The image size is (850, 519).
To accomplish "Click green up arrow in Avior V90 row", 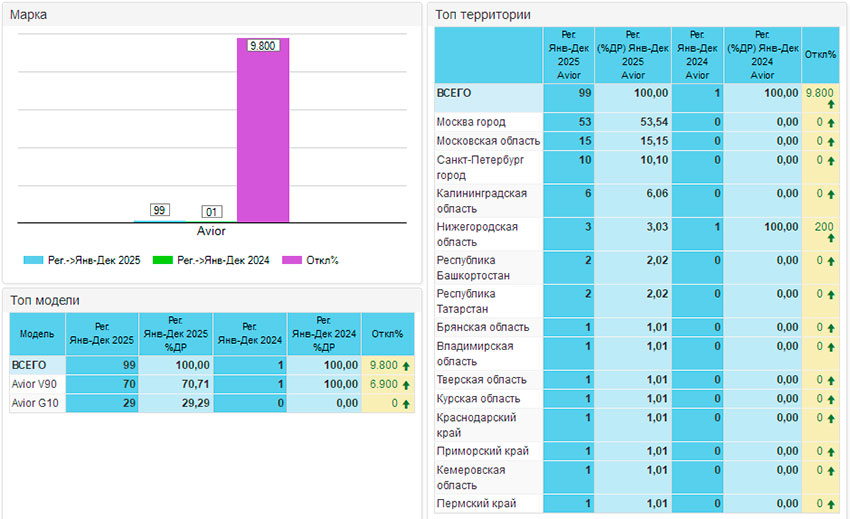I will (x=406, y=384).
